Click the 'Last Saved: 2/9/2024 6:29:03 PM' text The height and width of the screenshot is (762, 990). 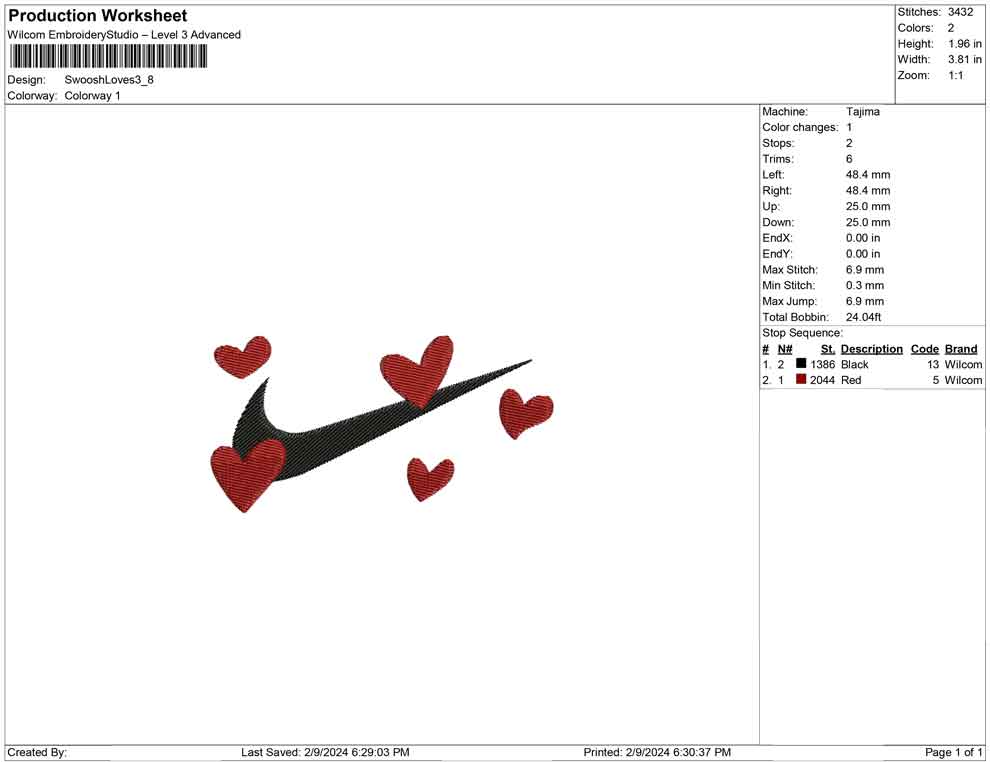point(325,752)
